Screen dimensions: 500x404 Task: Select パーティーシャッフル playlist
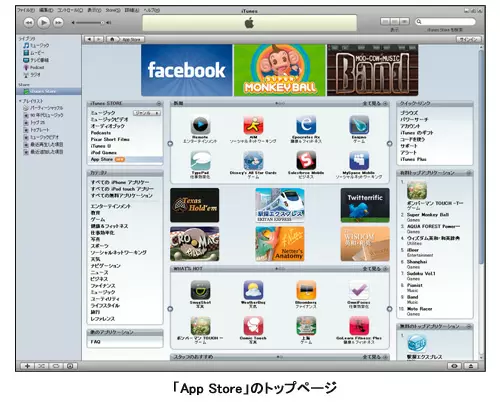click(x=43, y=108)
